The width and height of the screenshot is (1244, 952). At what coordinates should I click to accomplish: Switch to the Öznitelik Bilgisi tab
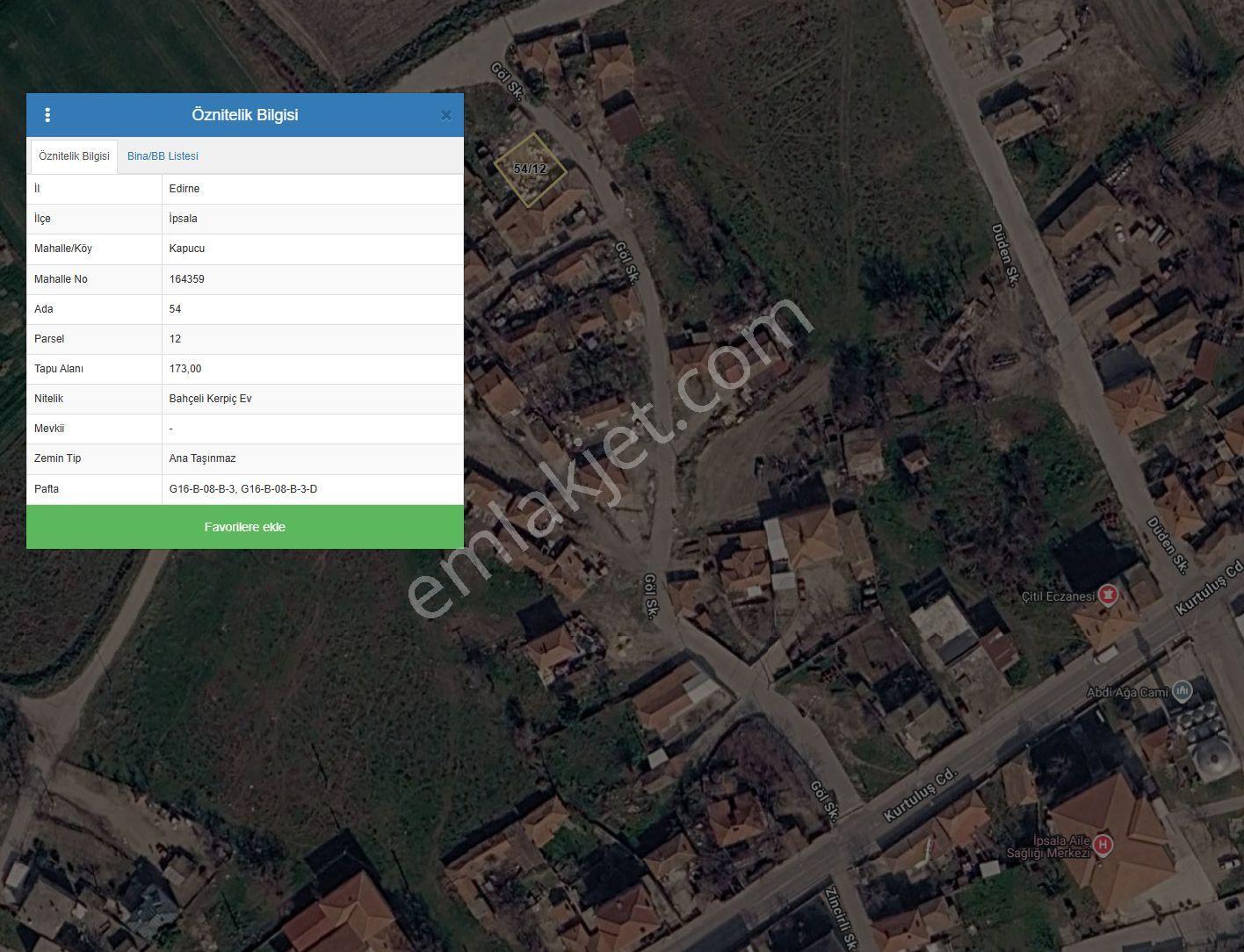[x=74, y=156]
